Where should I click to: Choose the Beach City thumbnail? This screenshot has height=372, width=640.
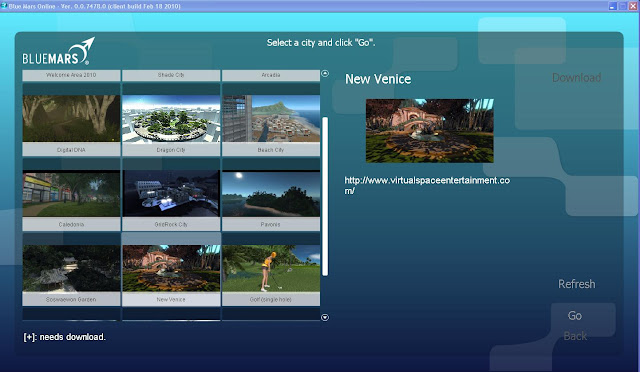(x=271, y=118)
